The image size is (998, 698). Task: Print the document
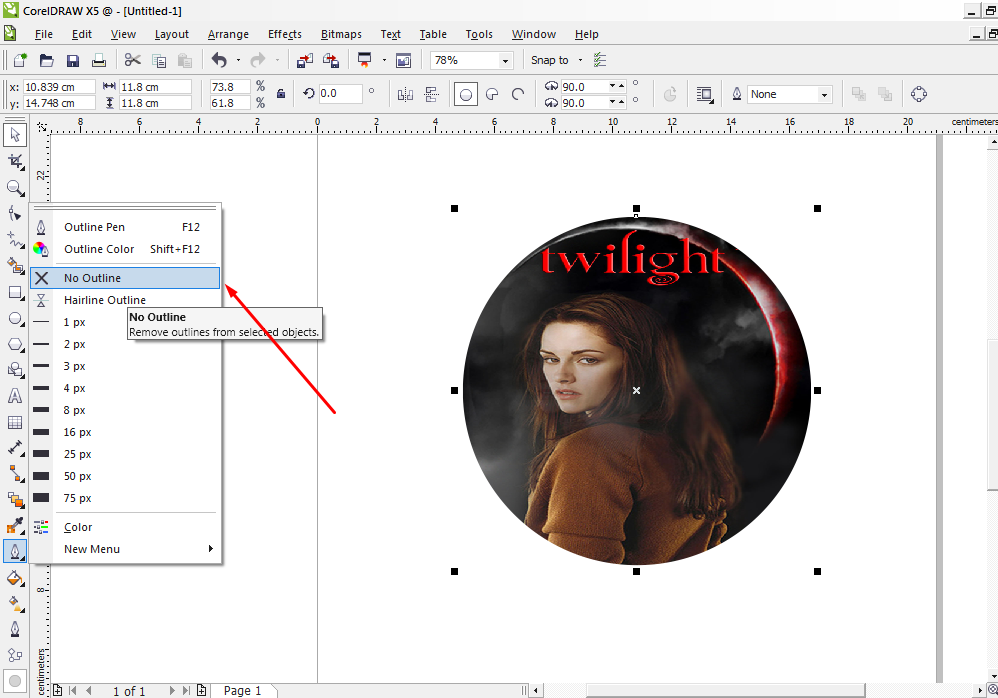coord(99,60)
